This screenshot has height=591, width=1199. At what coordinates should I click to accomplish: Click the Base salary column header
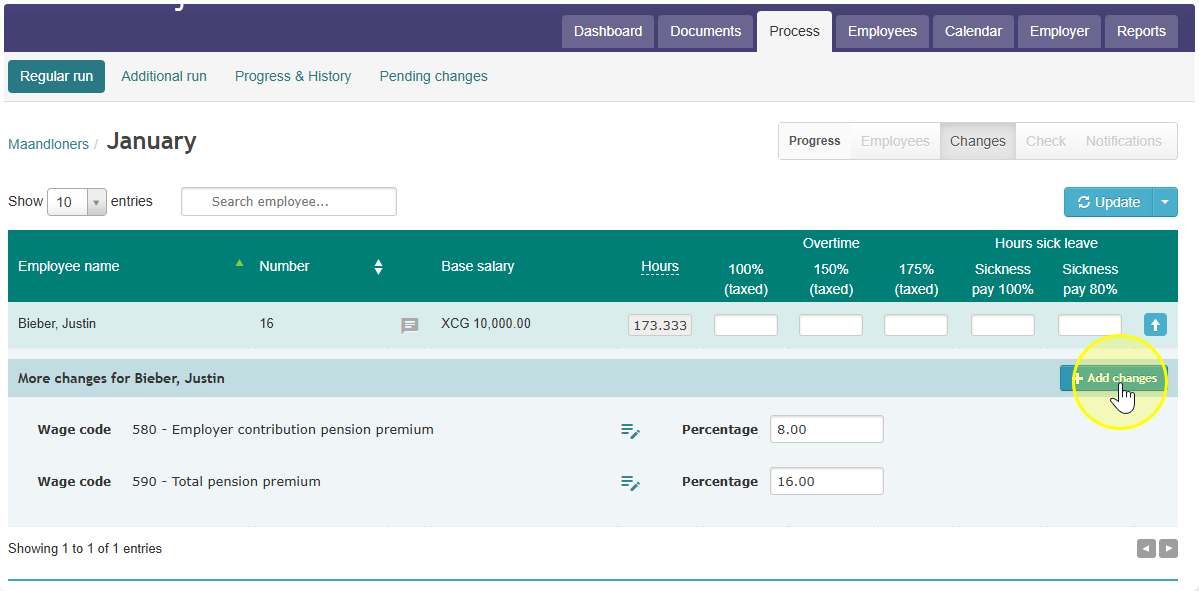coord(477,267)
